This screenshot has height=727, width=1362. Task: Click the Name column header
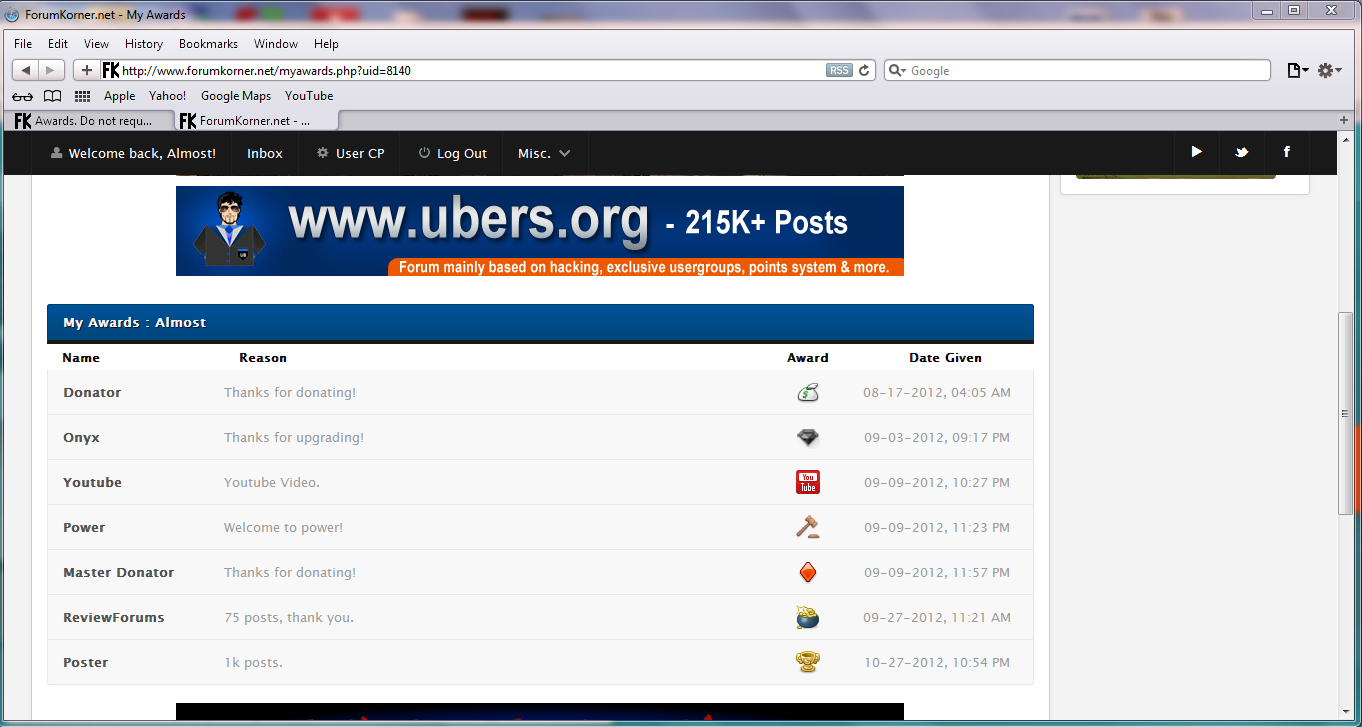[81, 358]
